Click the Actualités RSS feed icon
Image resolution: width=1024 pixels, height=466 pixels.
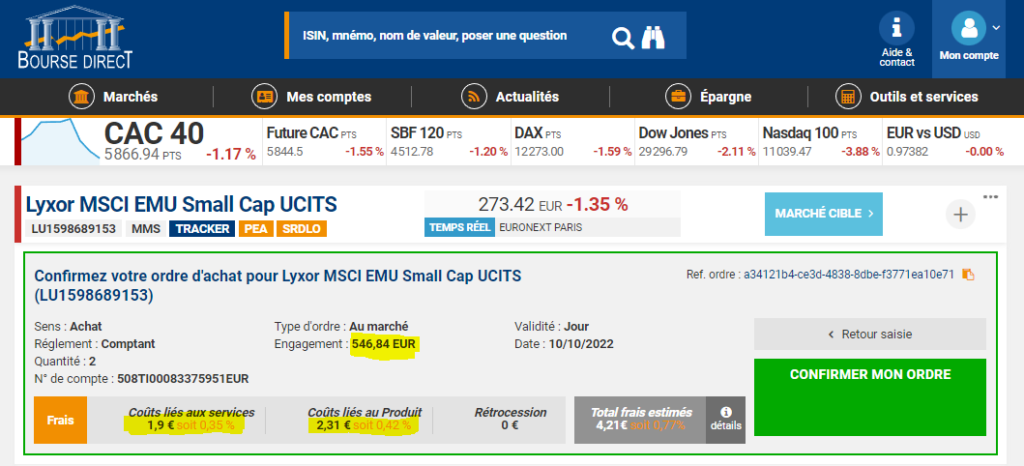(473, 97)
